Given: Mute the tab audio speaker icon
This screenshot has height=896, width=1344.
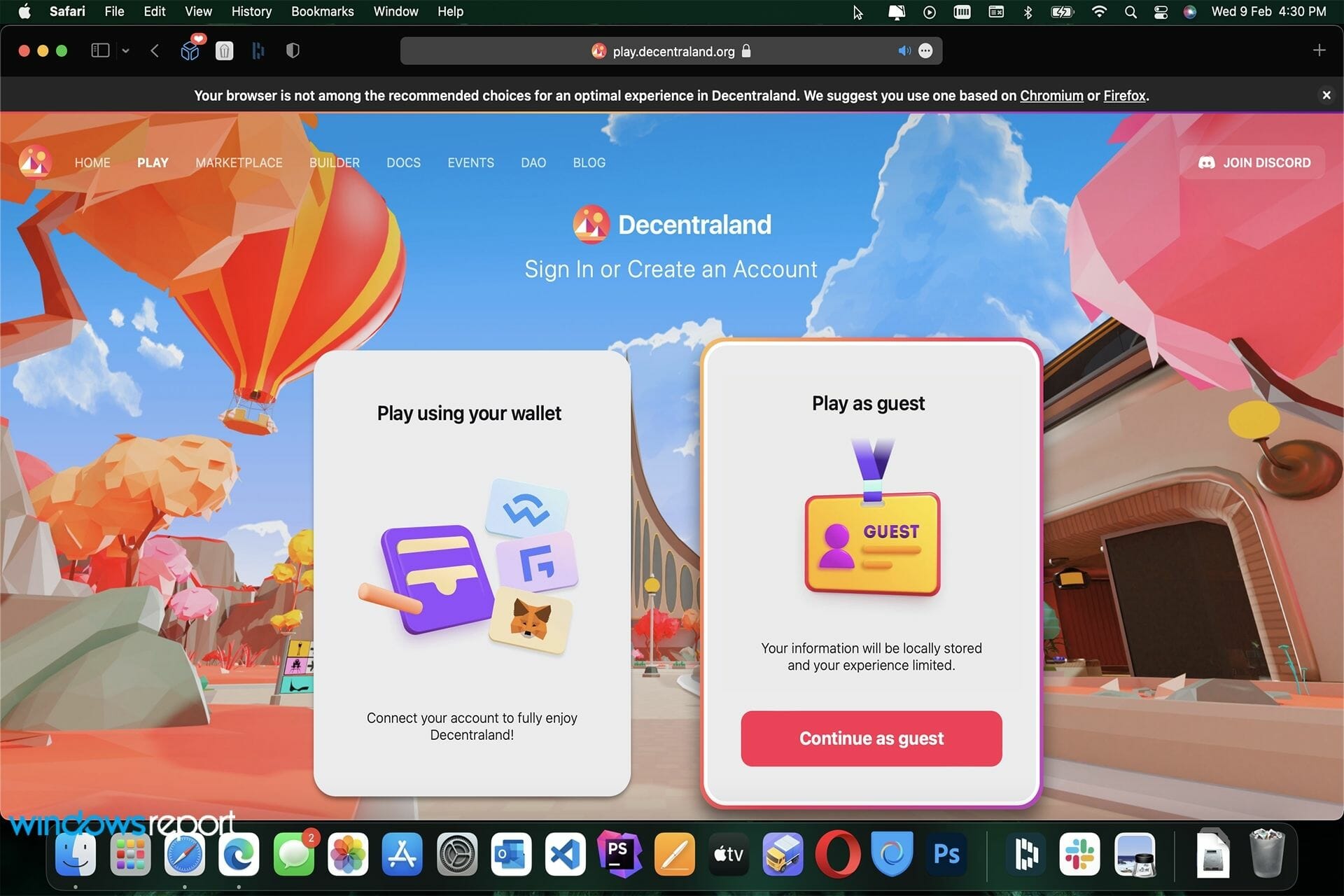Looking at the screenshot, I should [904, 50].
